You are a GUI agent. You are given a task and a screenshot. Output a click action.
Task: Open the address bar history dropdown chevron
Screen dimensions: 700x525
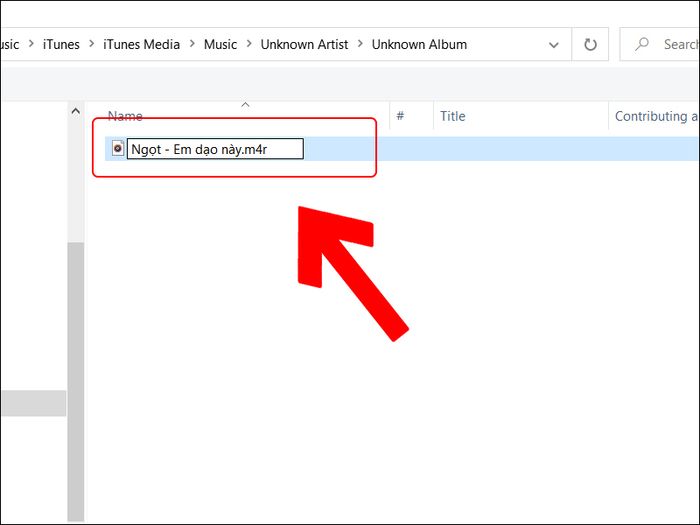click(x=554, y=45)
